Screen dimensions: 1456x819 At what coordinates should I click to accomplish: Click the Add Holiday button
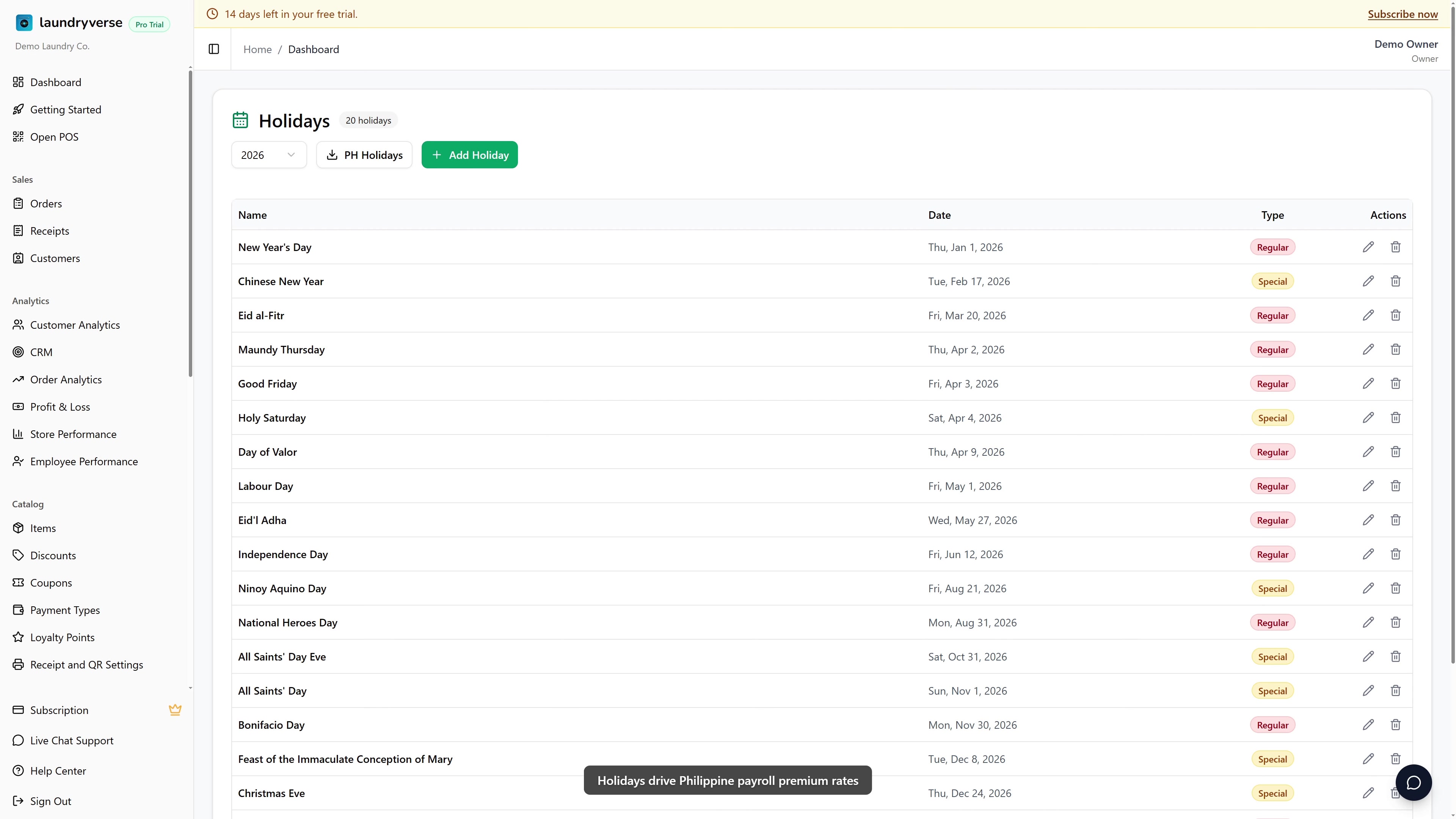[x=470, y=155]
